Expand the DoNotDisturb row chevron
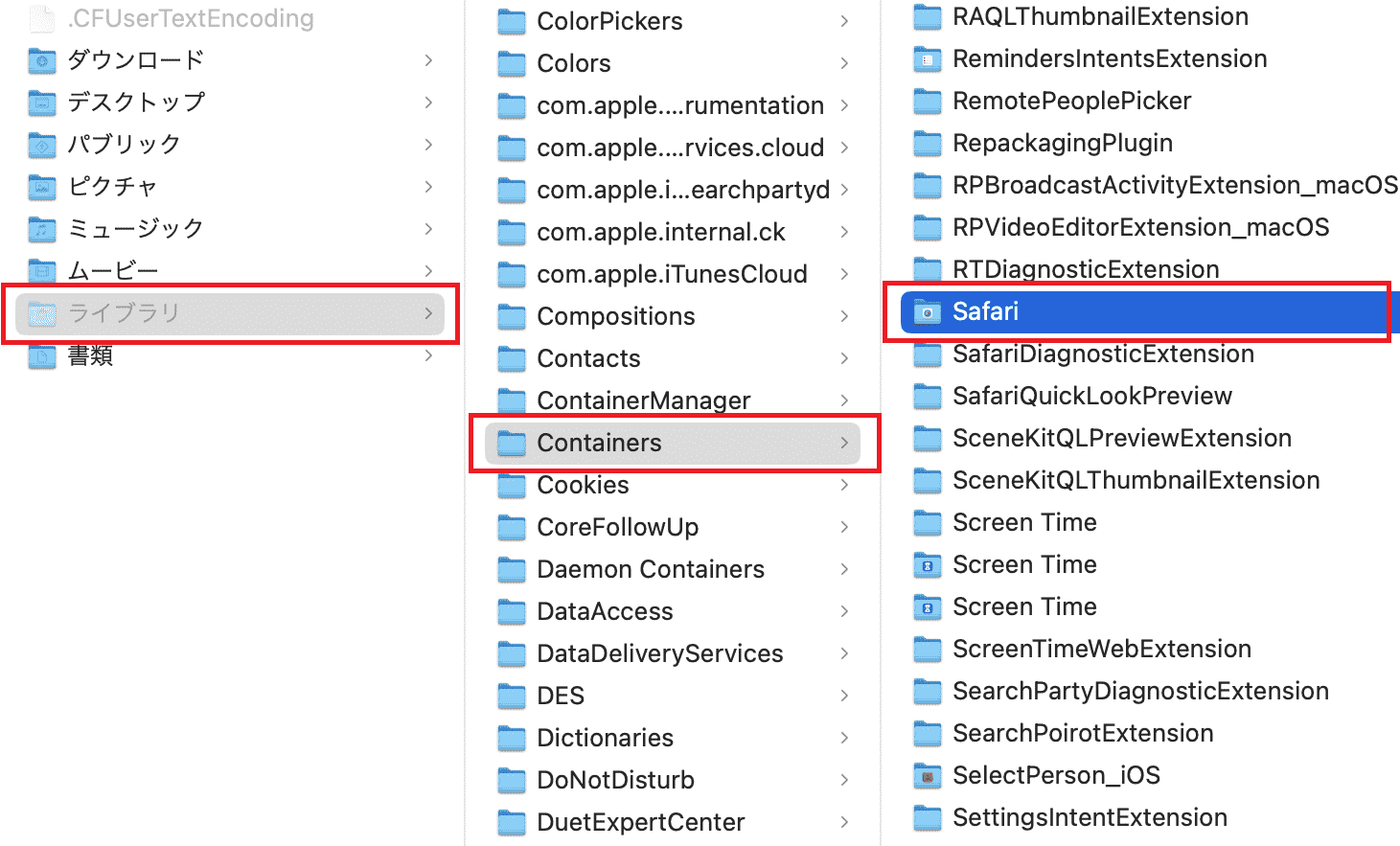The width and height of the screenshot is (1400, 846). [844, 780]
